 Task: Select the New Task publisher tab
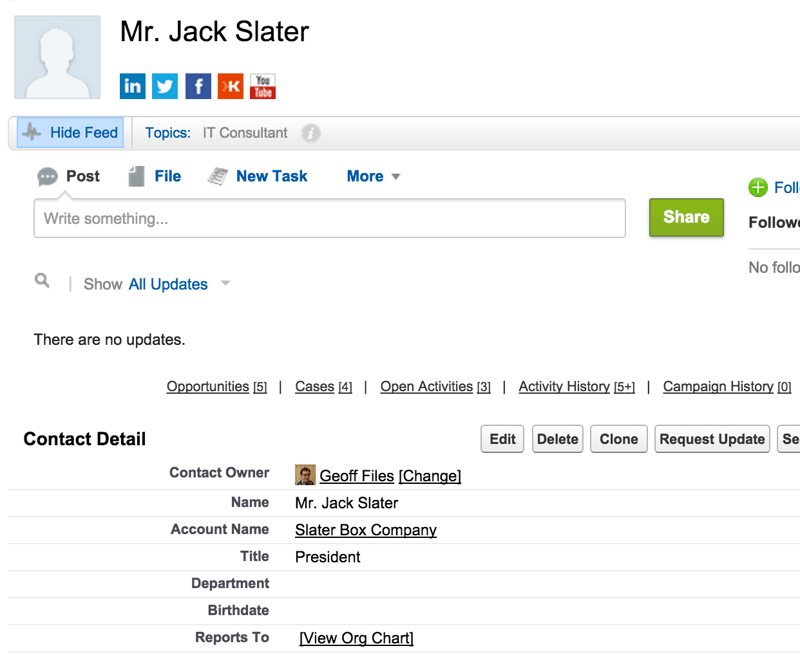271,176
